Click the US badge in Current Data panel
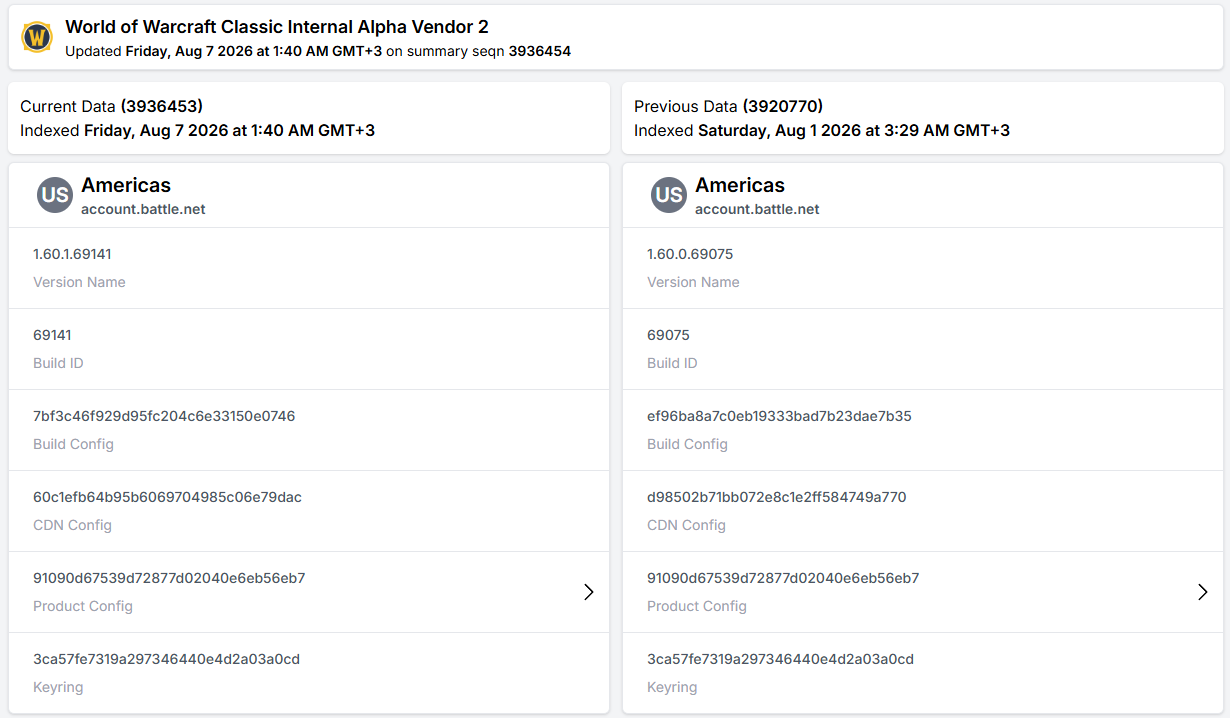Screen dimensions: 1230x718 [55, 195]
